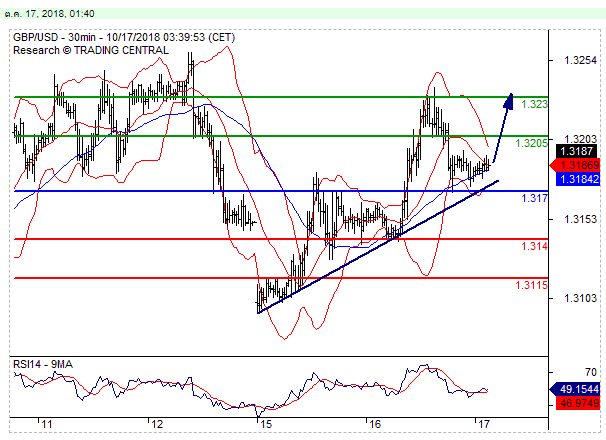
Task: Click the green 1.323 resistance label
Action: coord(534,104)
